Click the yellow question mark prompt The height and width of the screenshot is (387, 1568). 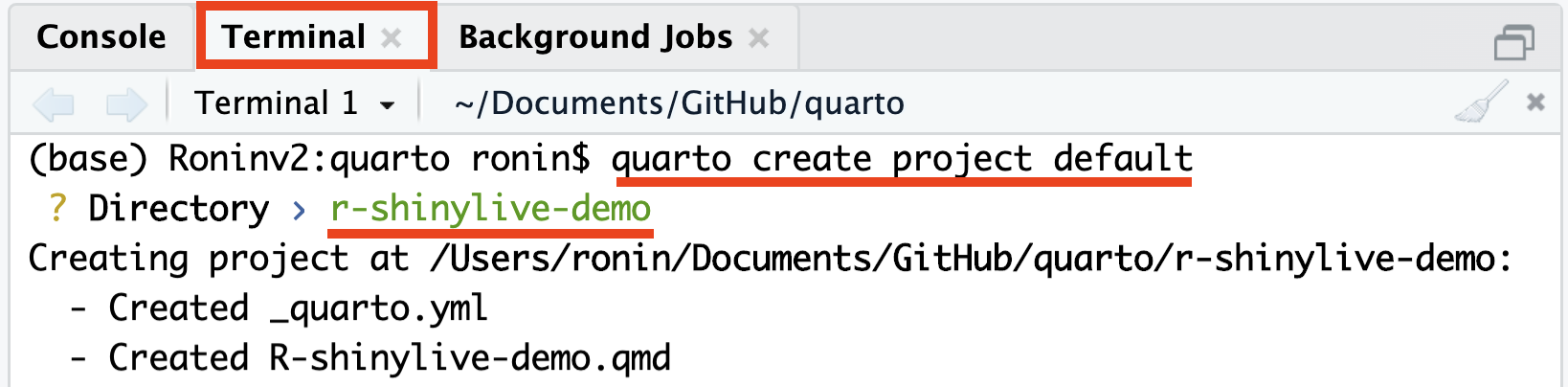pos(57,208)
